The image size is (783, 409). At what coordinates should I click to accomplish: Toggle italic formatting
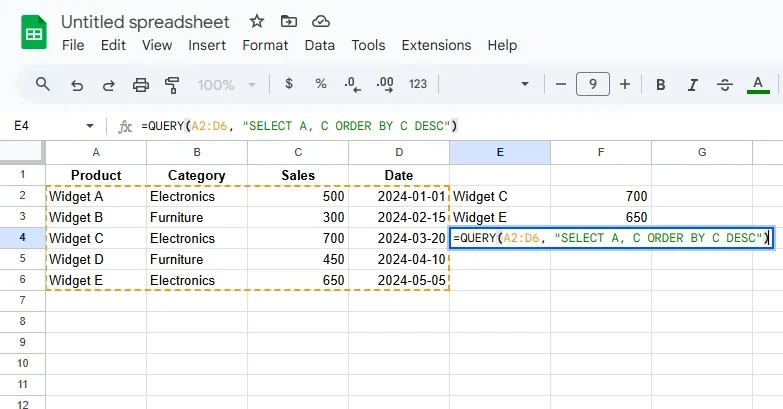692,85
